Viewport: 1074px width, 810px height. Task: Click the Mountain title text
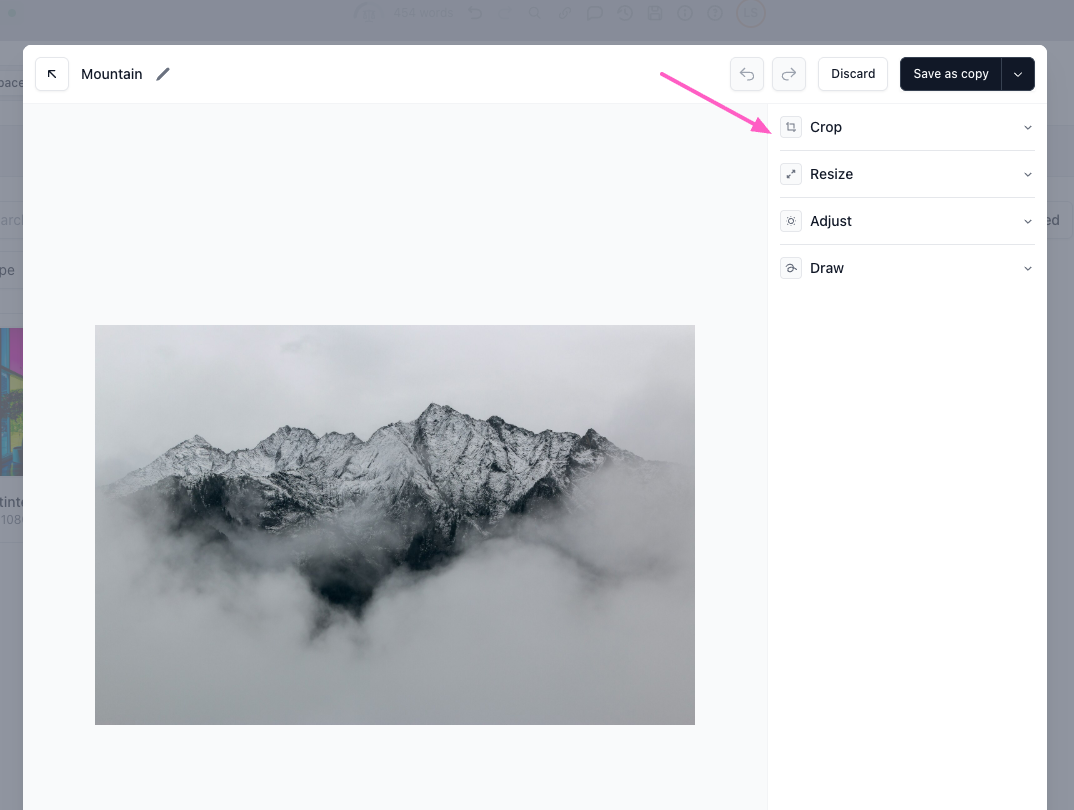[x=112, y=74]
